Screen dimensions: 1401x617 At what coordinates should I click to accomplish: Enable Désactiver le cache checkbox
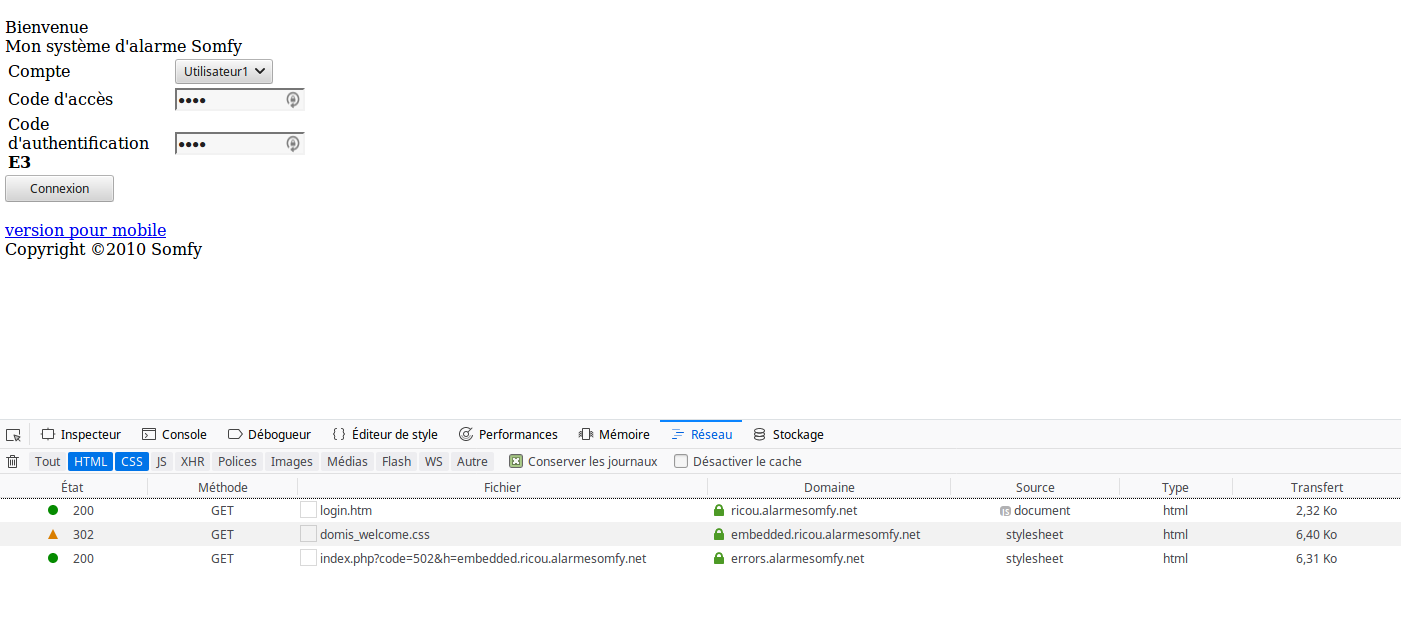coord(681,461)
